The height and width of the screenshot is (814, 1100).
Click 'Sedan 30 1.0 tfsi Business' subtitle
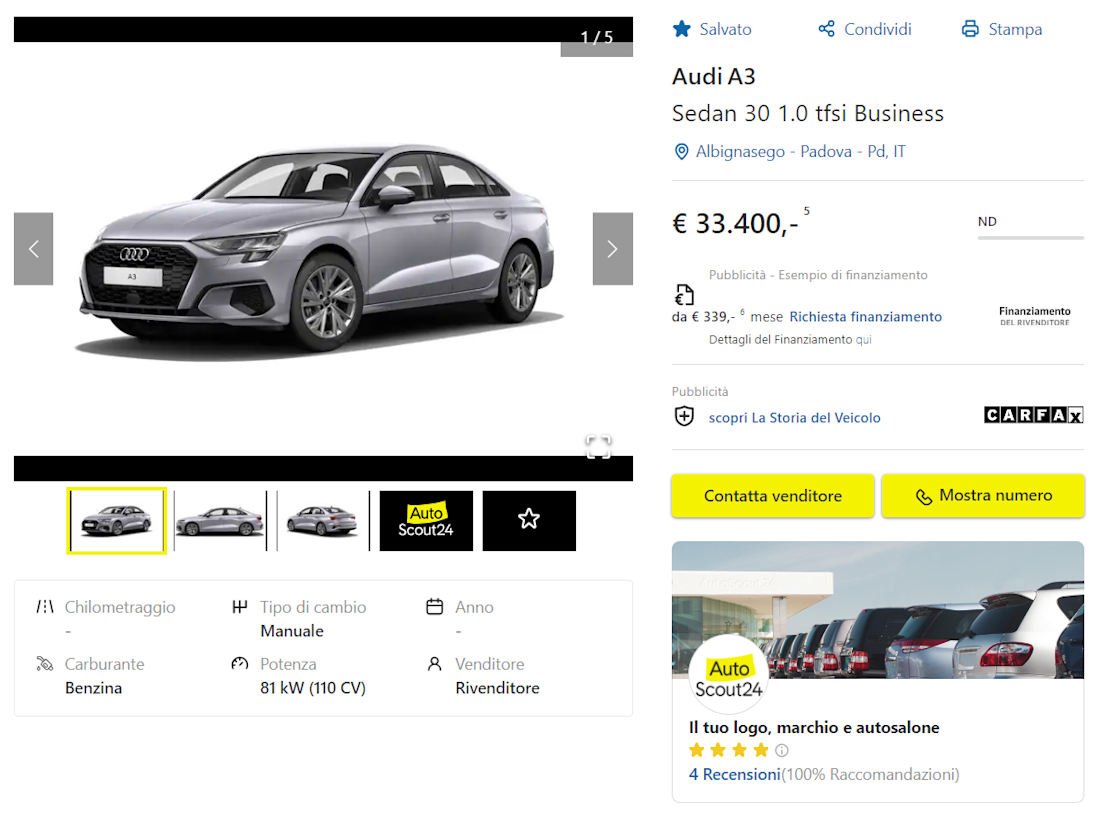[807, 113]
